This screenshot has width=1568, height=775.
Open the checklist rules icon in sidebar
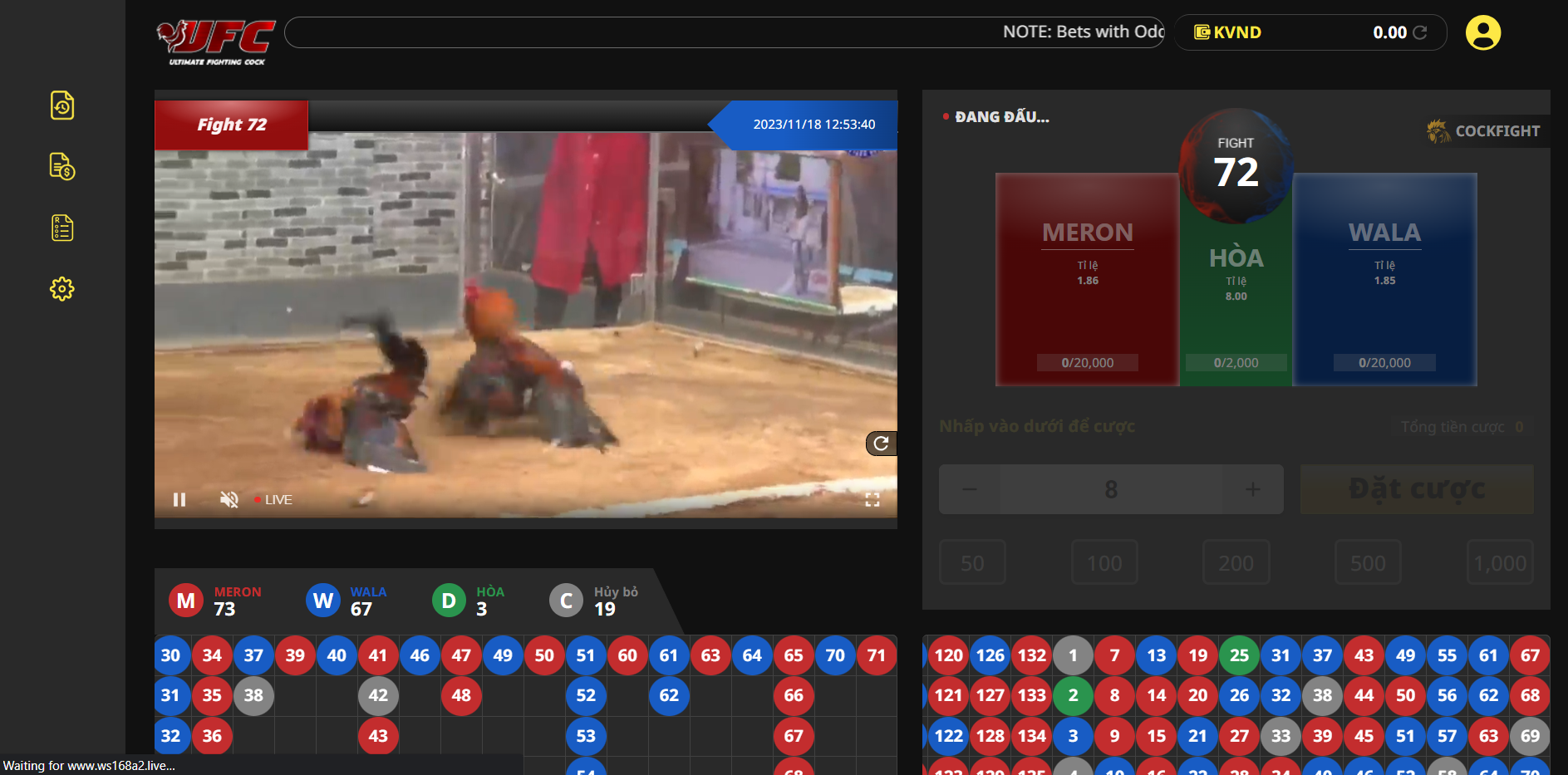62,228
